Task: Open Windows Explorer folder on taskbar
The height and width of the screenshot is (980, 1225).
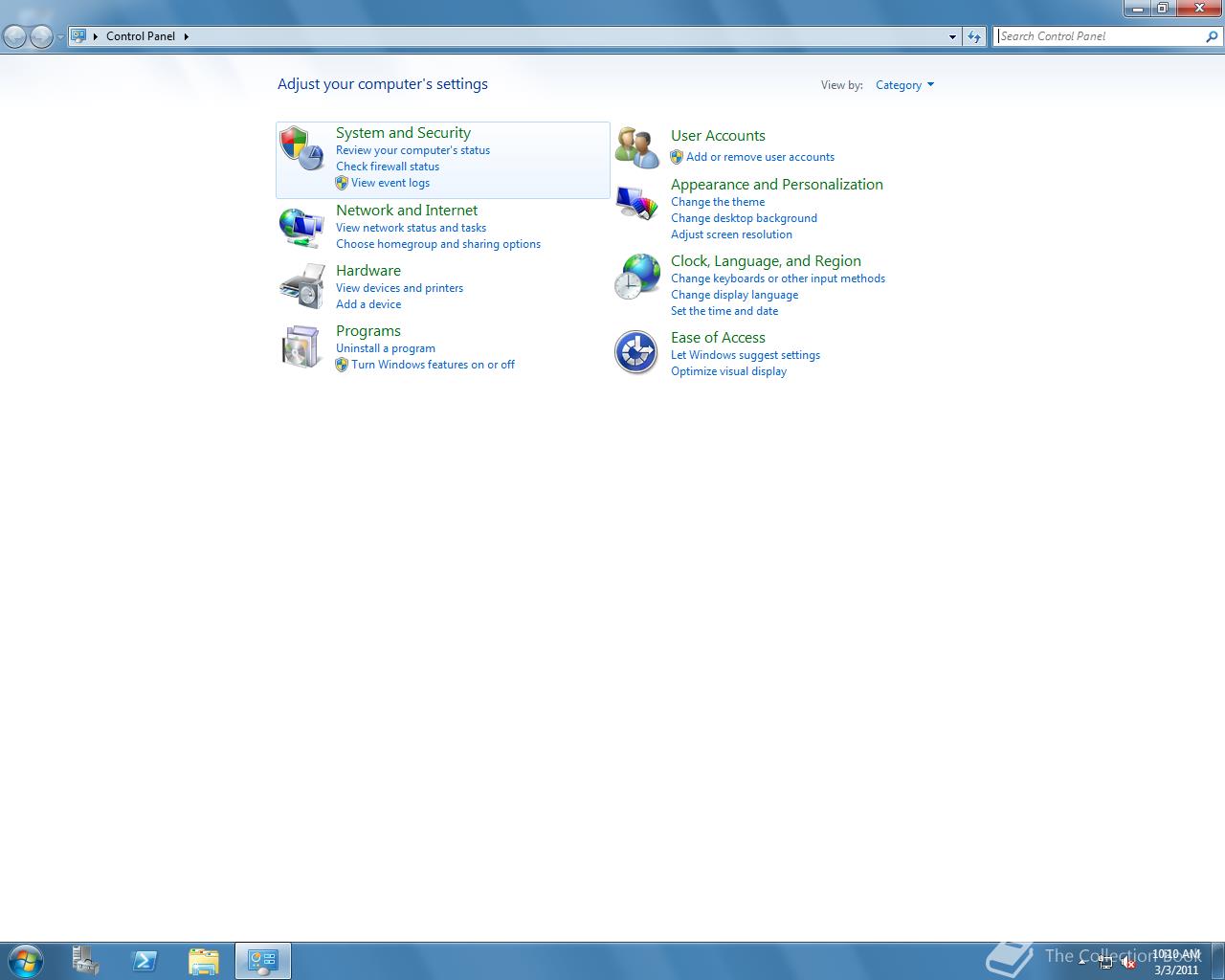Action: (203, 961)
